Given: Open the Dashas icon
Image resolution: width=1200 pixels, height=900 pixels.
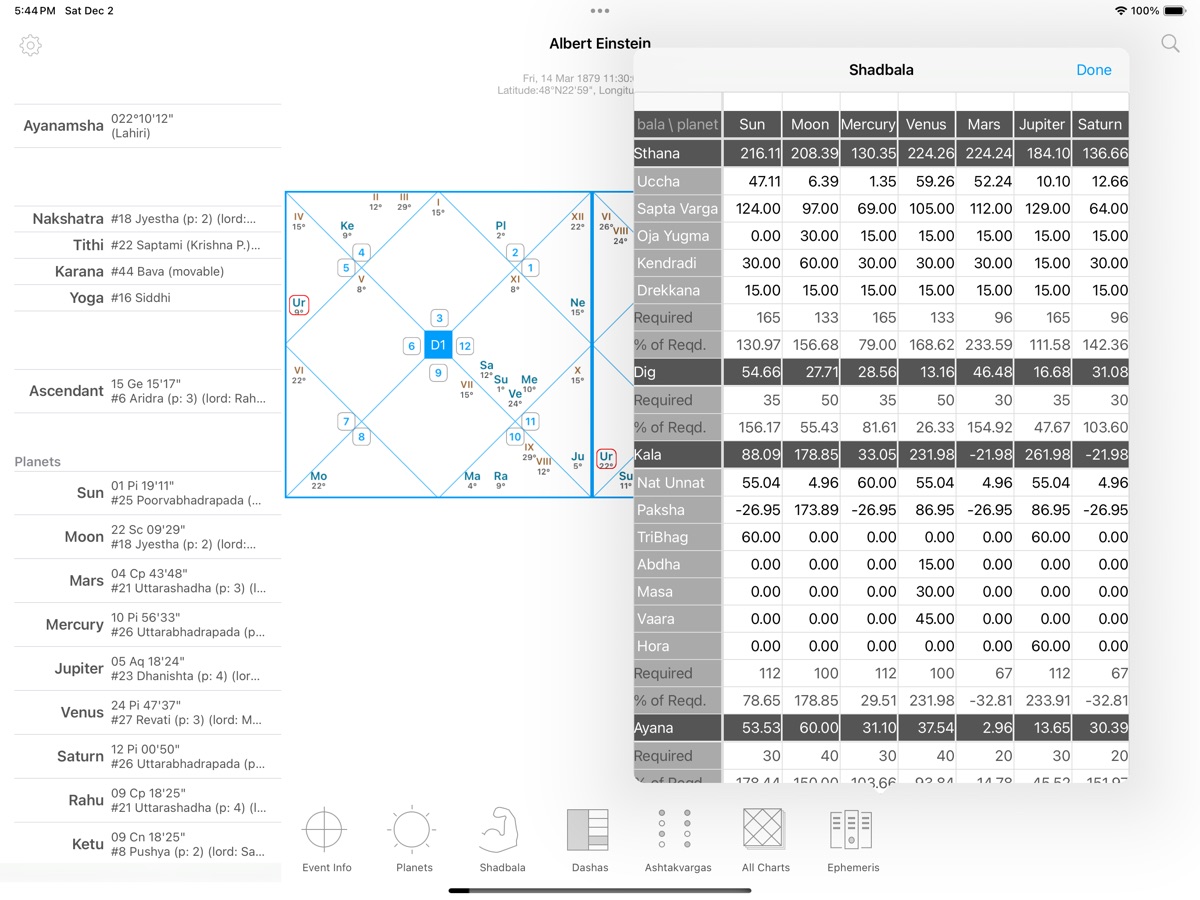Looking at the screenshot, I should (x=589, y=830).
